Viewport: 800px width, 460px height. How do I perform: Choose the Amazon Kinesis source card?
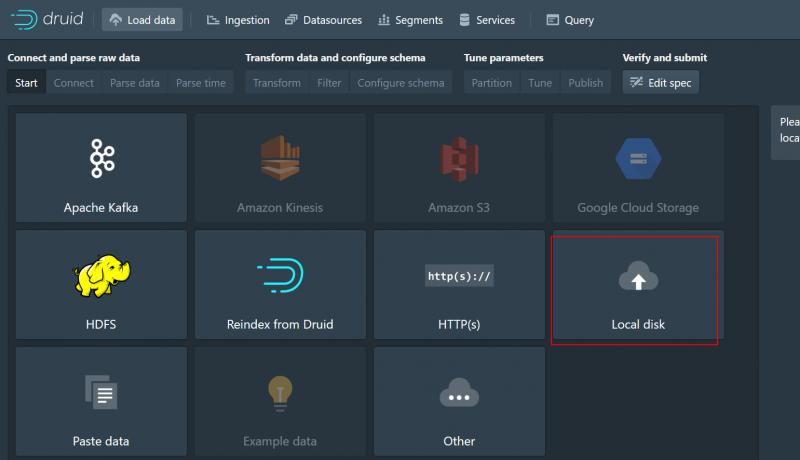(x=280, y=168)
